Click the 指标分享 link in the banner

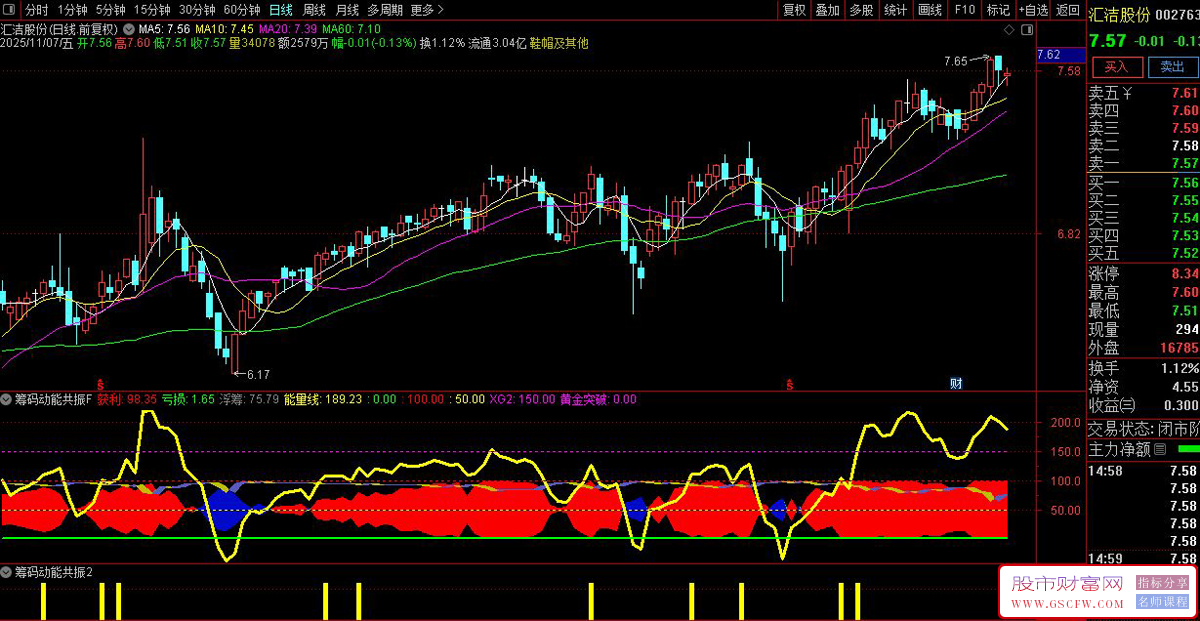tap(1163, 584)
